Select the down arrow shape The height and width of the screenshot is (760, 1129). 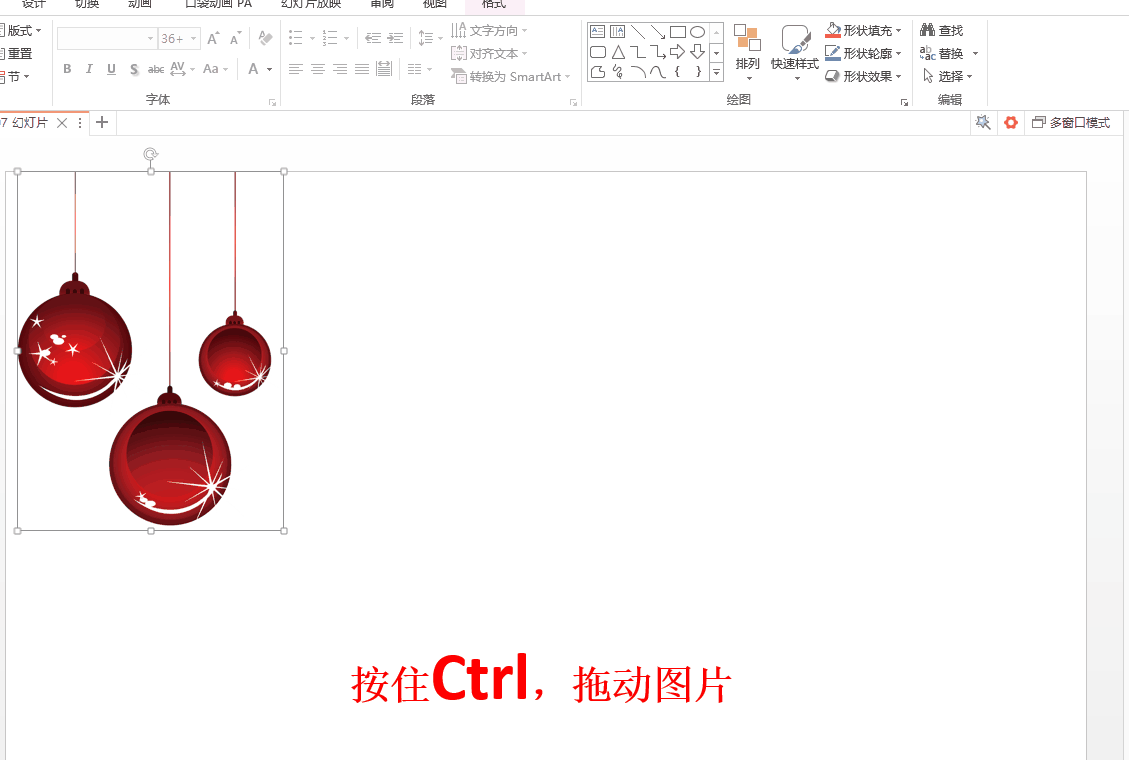click(697, 52)
